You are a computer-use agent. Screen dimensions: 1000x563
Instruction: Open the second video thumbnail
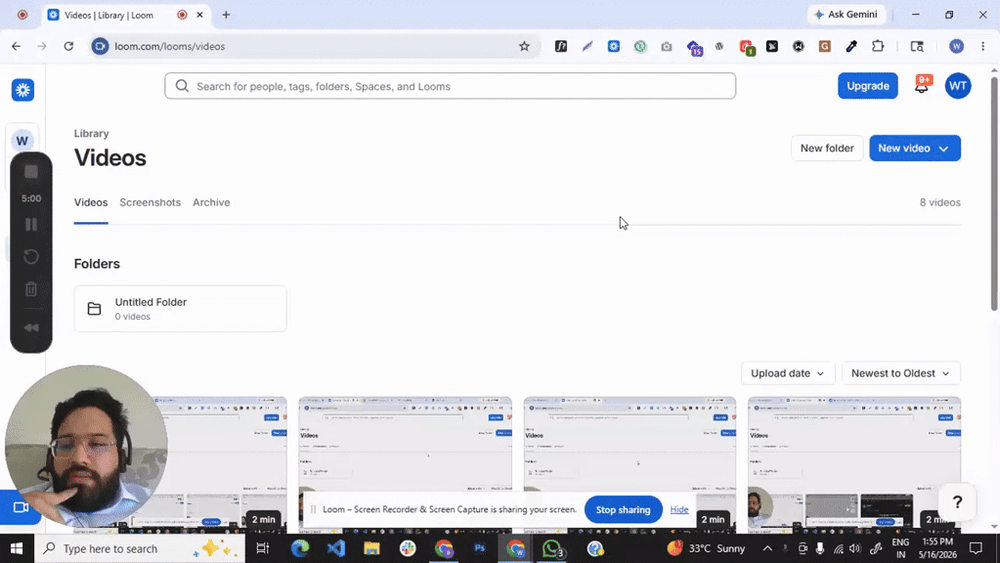tap(405, 464)
